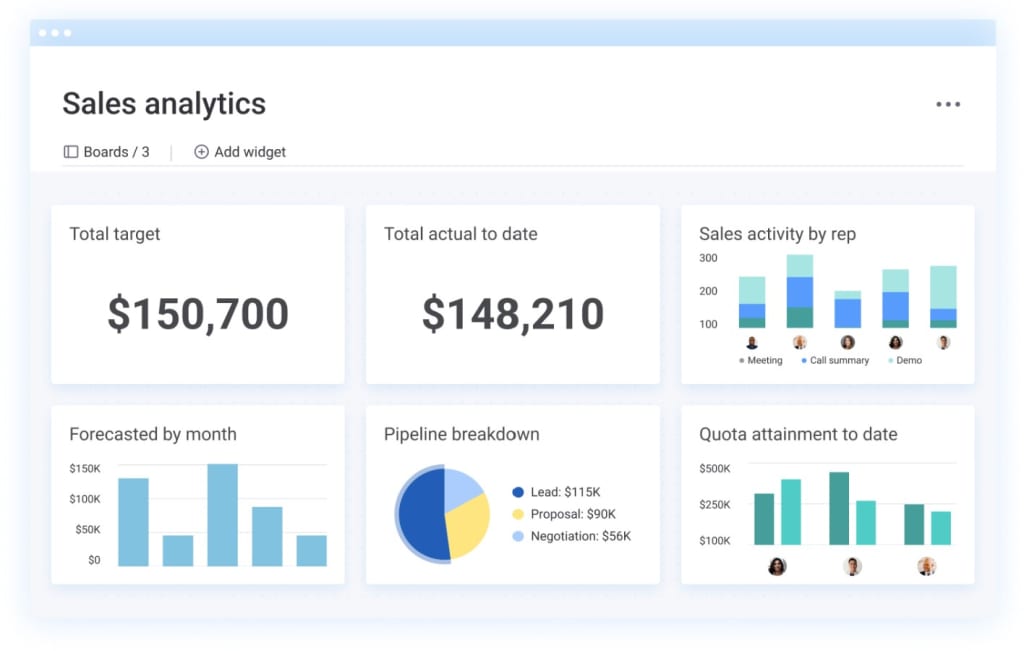Toggle the Demo legend entry

(x=905, y=360)
